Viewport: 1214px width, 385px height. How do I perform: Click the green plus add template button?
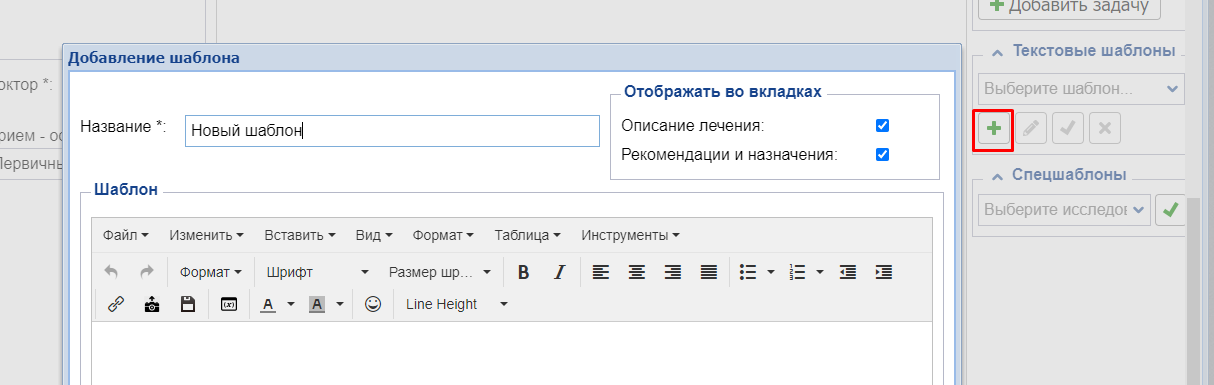point(994,128)
